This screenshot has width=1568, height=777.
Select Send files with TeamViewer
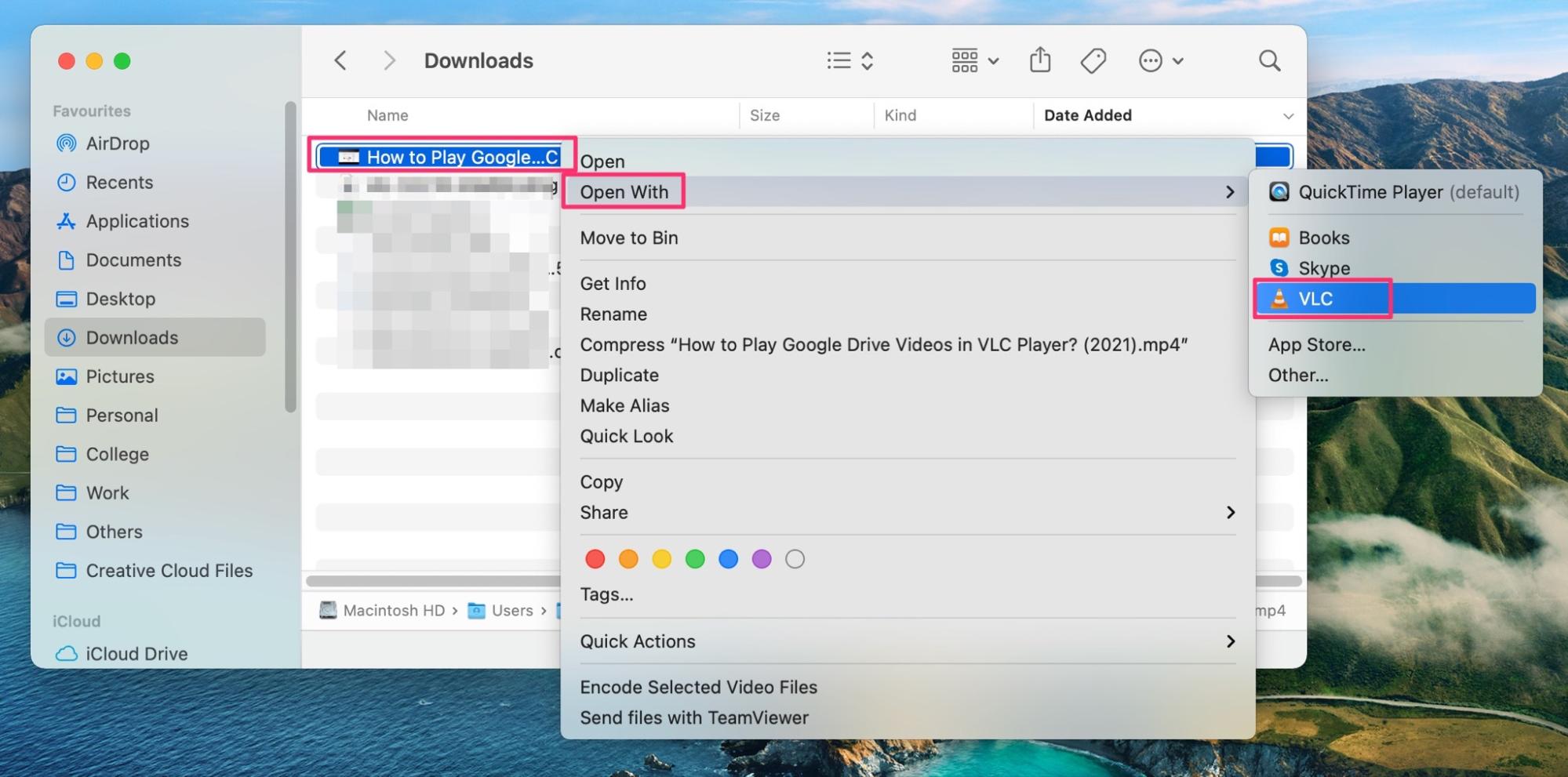pyautogui.click(x=908, y=717)
